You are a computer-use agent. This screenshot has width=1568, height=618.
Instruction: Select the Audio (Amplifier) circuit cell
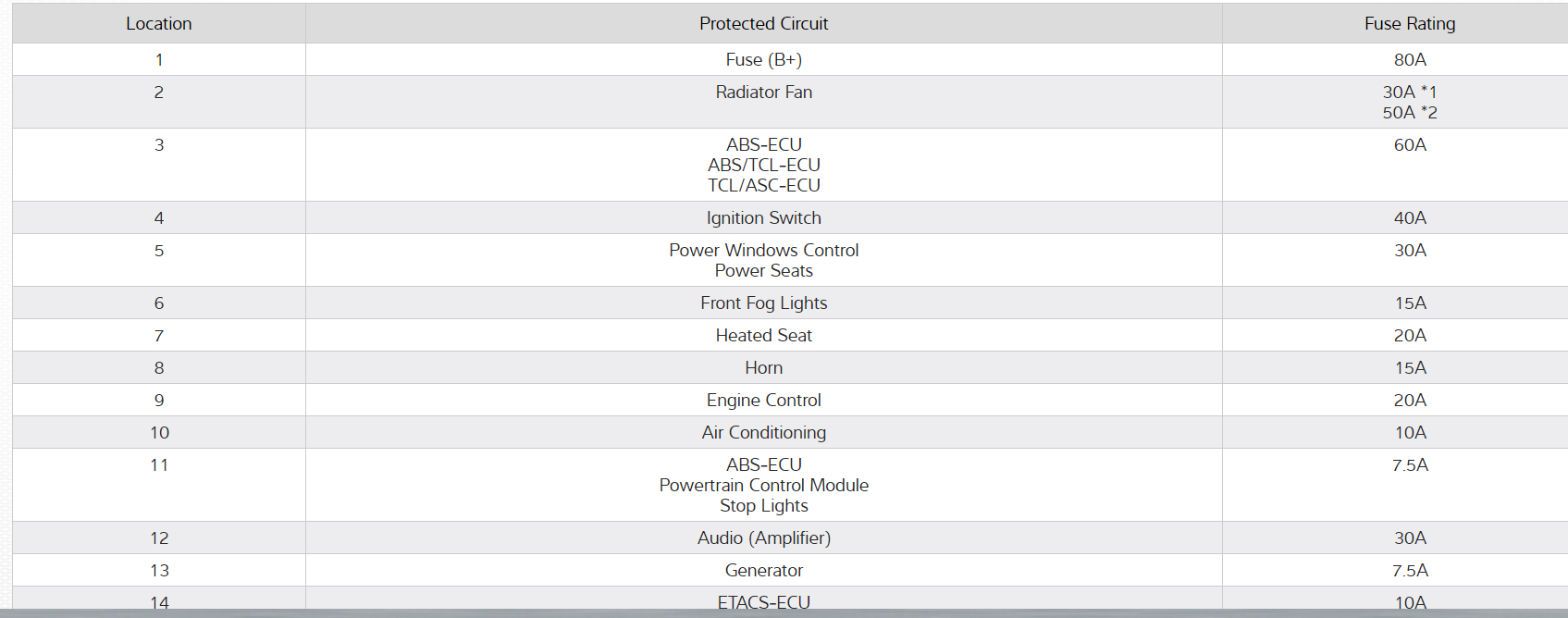click(763, 538)
